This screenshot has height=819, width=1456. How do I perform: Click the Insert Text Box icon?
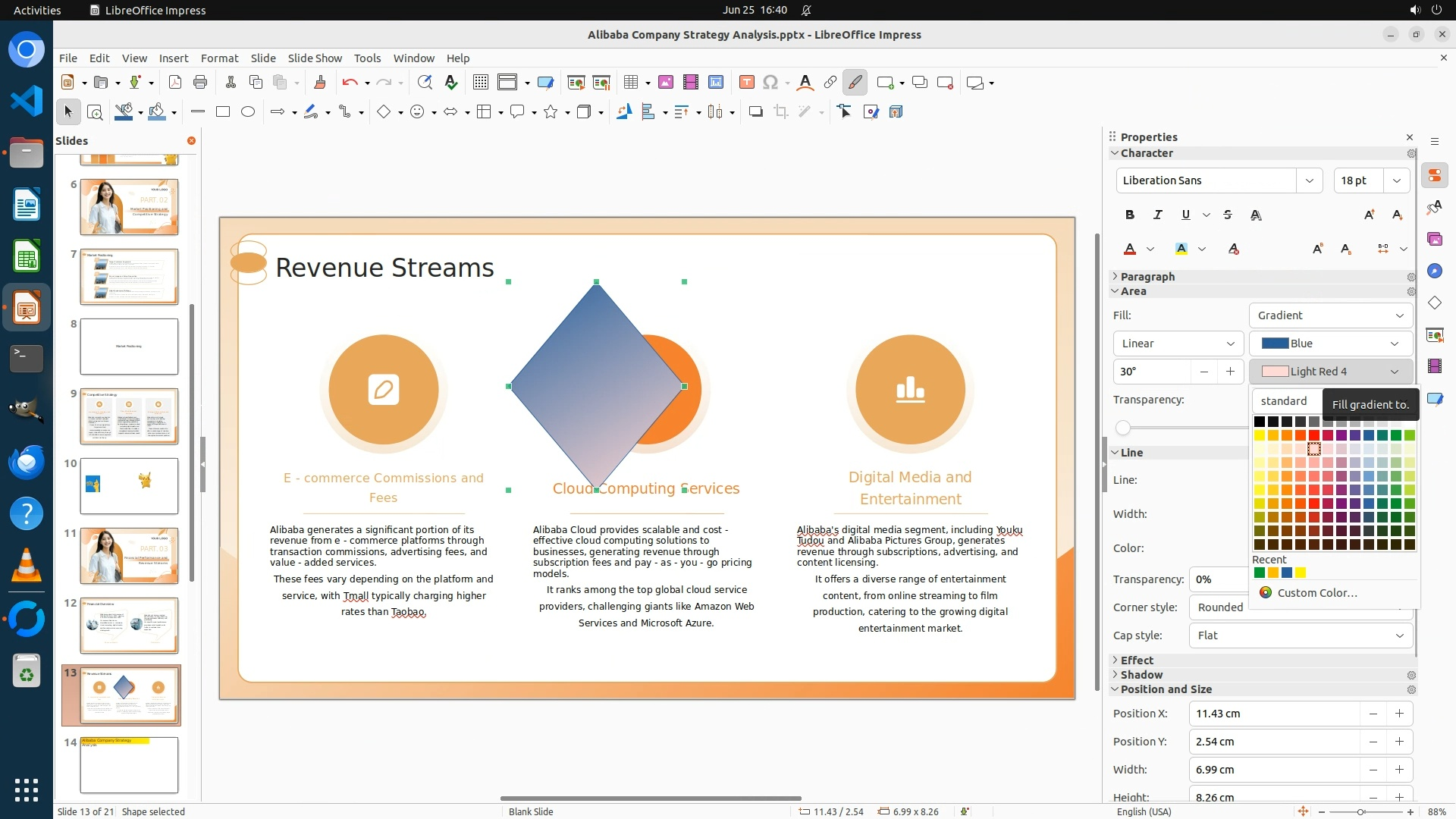(746, 83)
